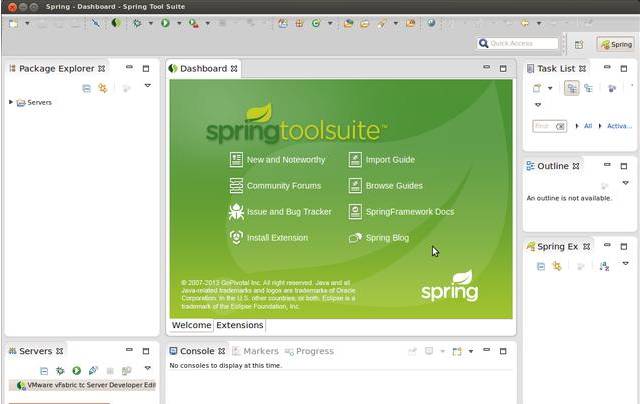Click the Spring Dashboard leaf icon in toolbar
Viewport: 640px width, 404px height.
tap(116, 23)
